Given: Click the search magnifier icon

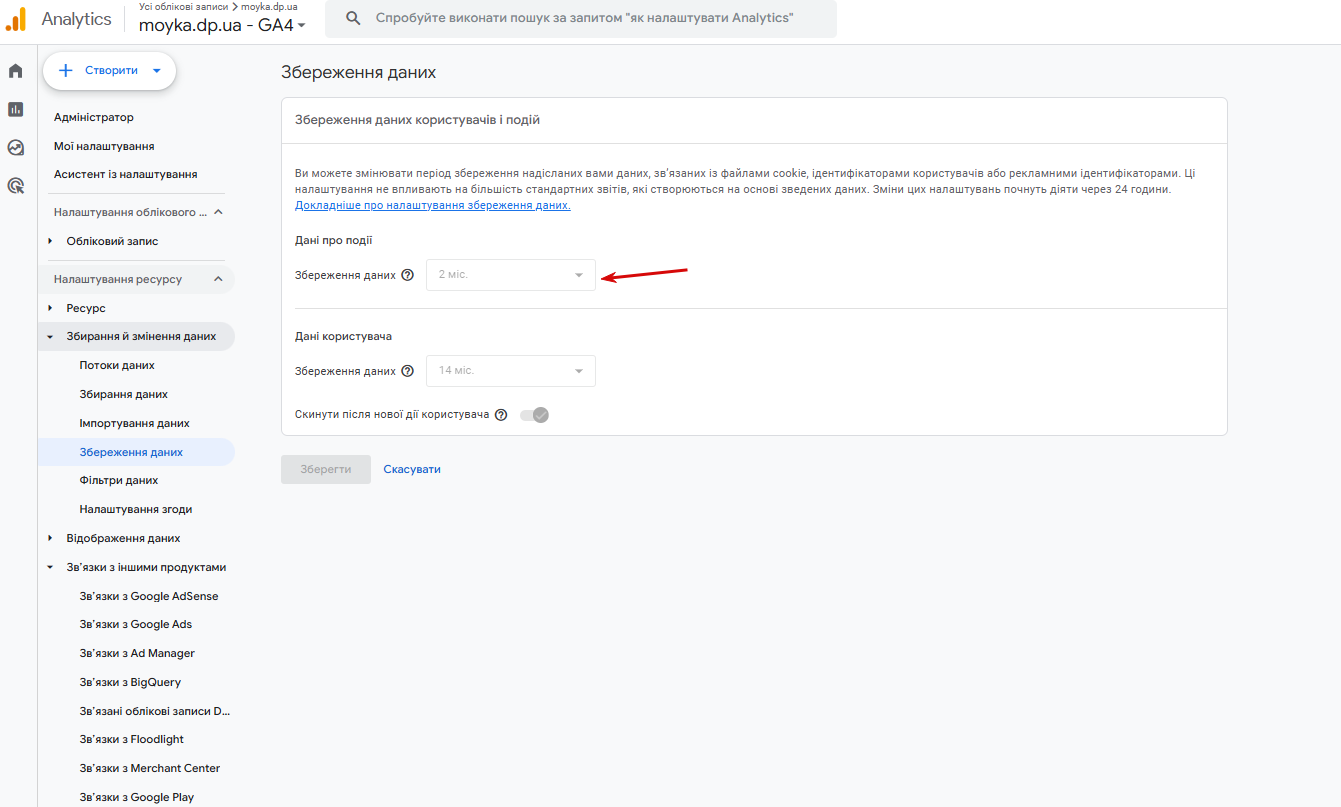Looking at the screenshot, I should 352,19.
